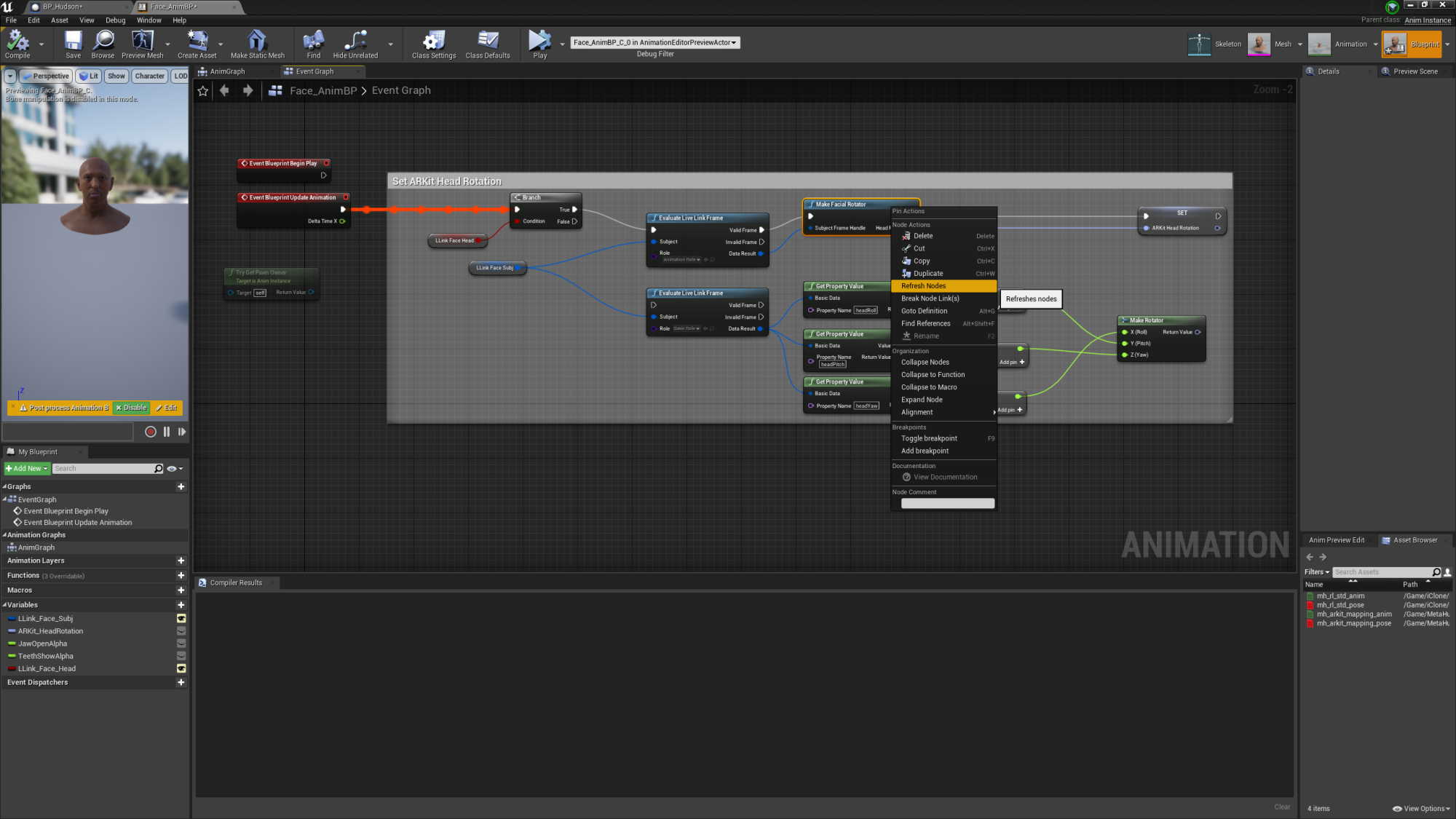Viewport: 1456px width, 819px height.
Task: Click the Make Static Mesh icon
Action: [257, 44]
